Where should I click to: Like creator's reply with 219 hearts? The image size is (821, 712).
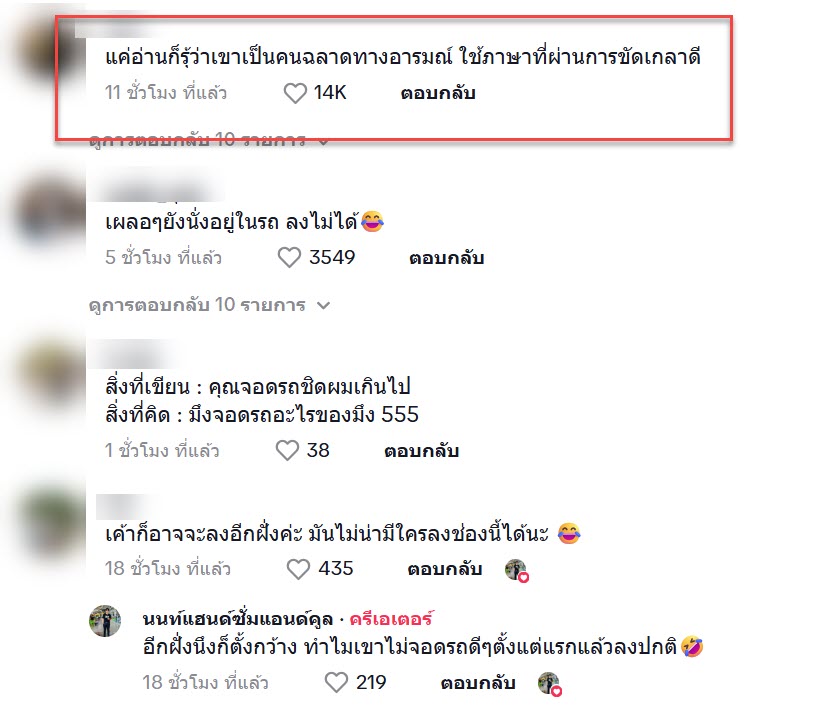(336, 683)
